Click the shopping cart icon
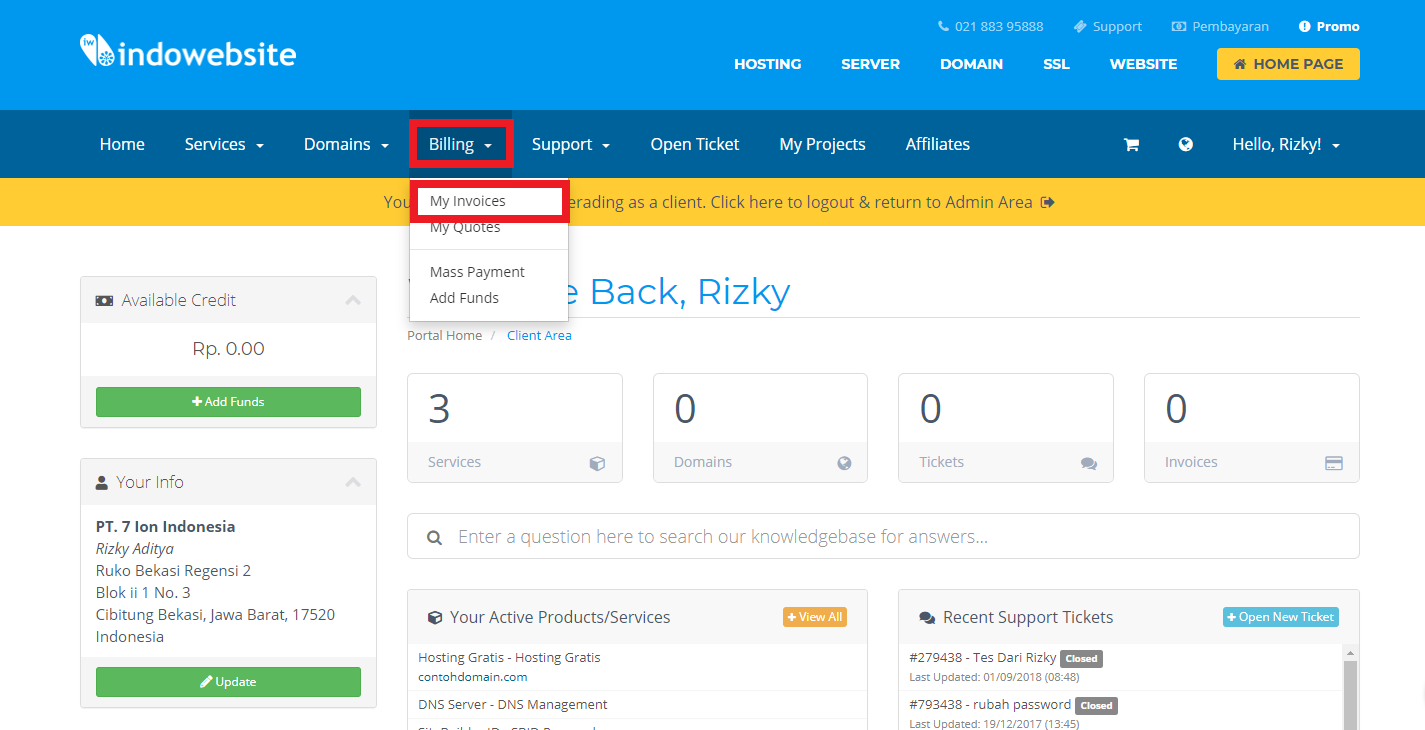The width and height of the screenshot is (1425, 730). click(x=1131, y=145)
